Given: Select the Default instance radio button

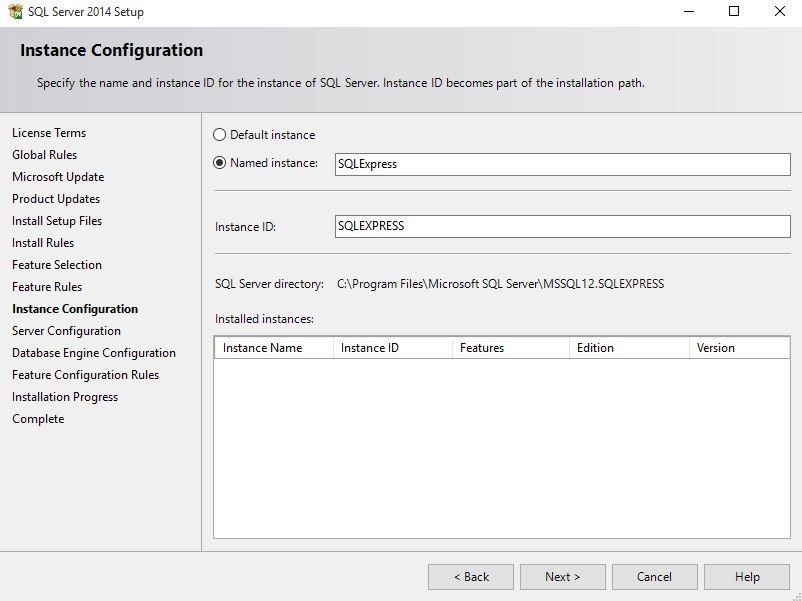Looking at the screenshot, I should click(219, 135).
